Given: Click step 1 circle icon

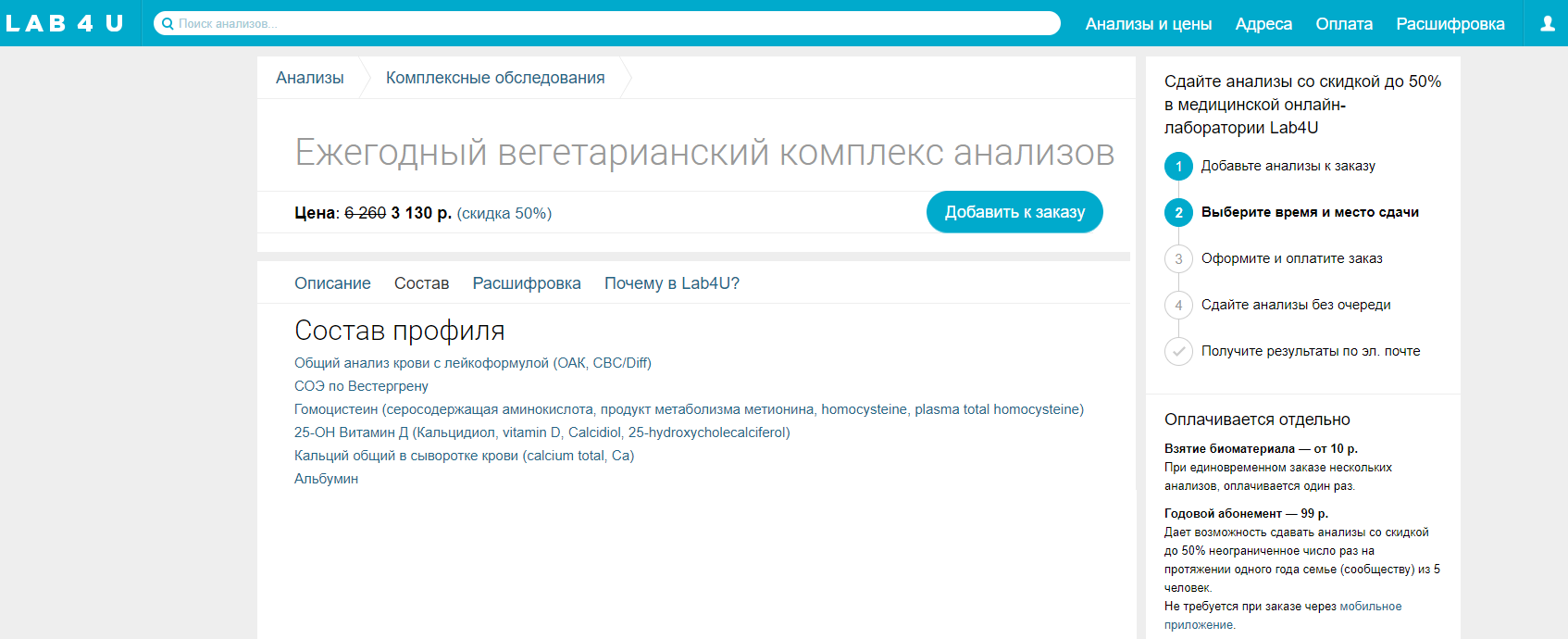Looking at the screenshot, I should 1178,167.
